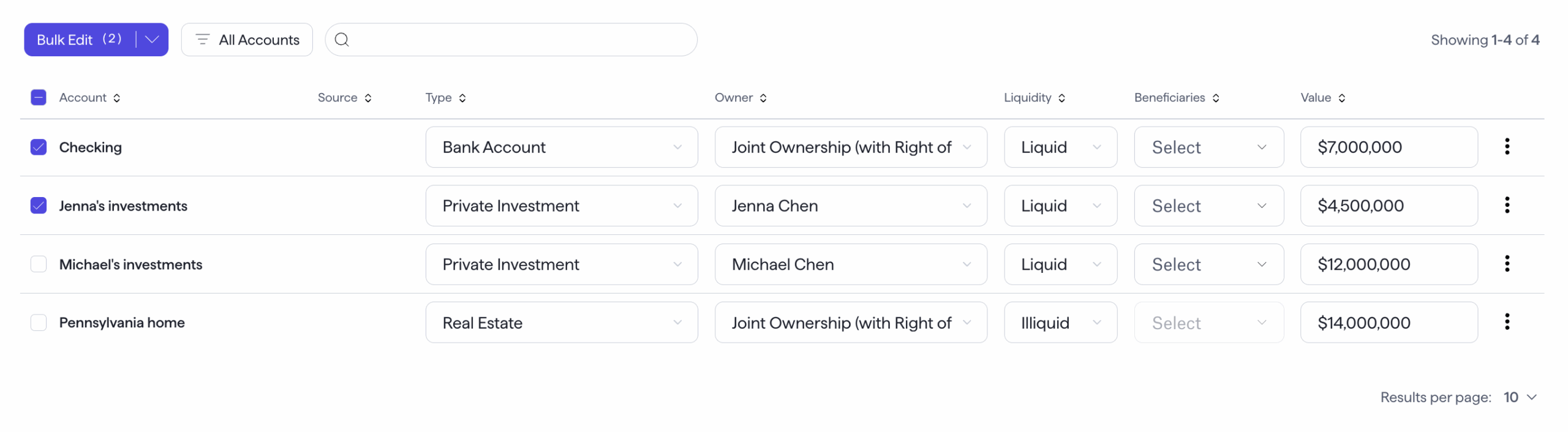Open the Pennsylvania home row more-options icon
This screenshot has width=1568, height=432.
pyautogui.click(x=1506, y=322)
